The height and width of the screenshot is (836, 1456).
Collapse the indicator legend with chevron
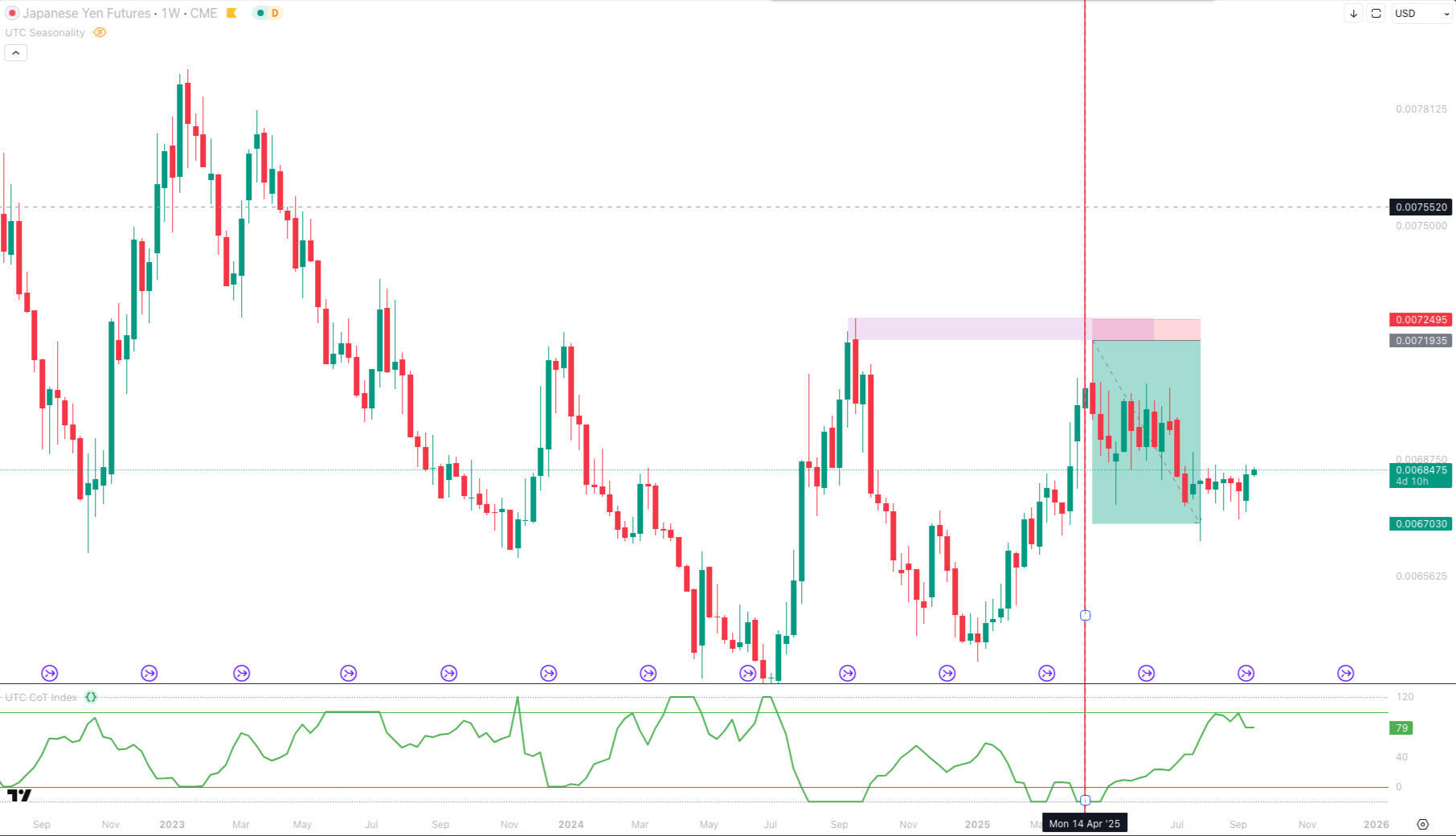coord(15,53)
